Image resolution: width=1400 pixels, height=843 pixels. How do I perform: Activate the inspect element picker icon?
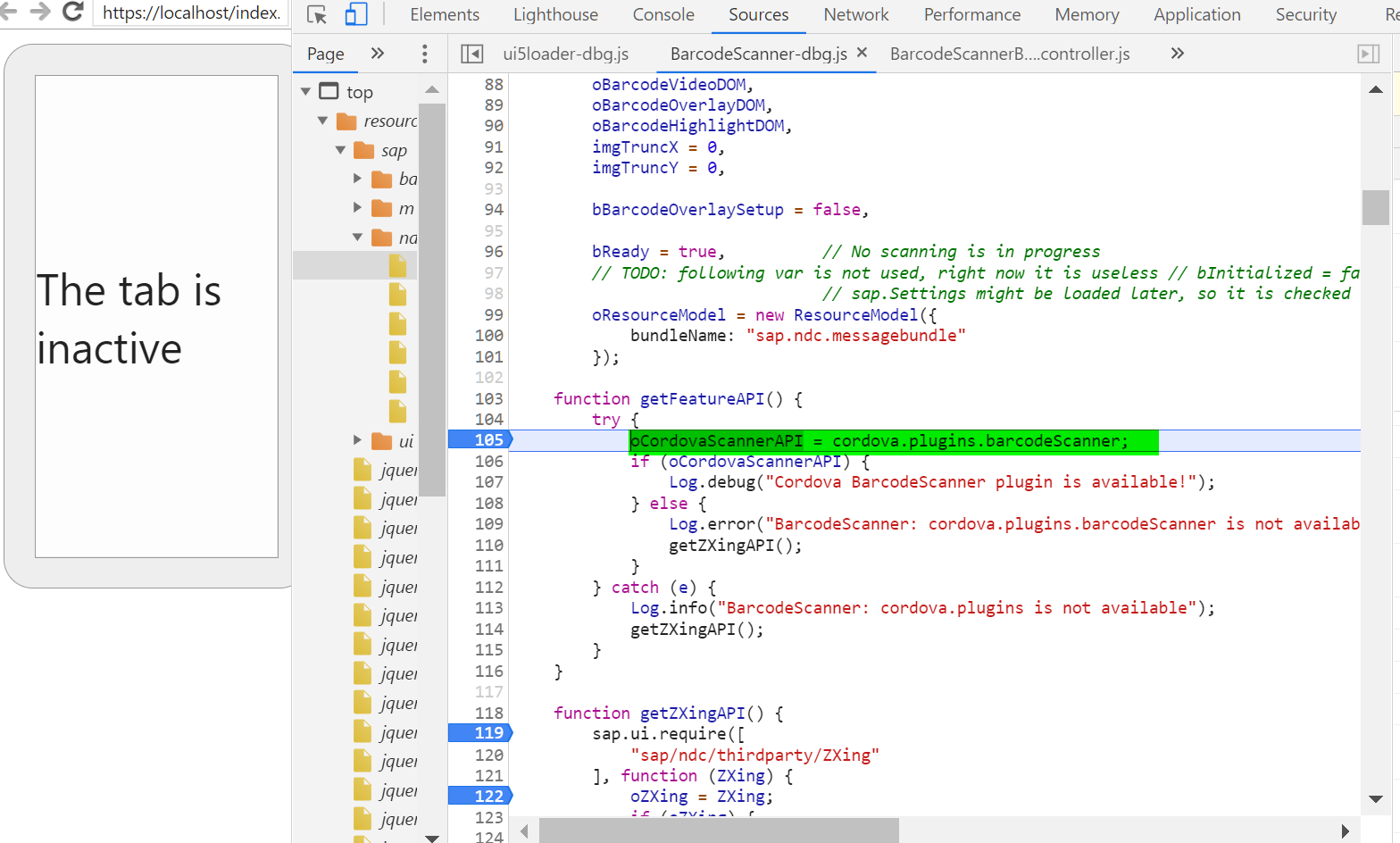click(317, 14)
